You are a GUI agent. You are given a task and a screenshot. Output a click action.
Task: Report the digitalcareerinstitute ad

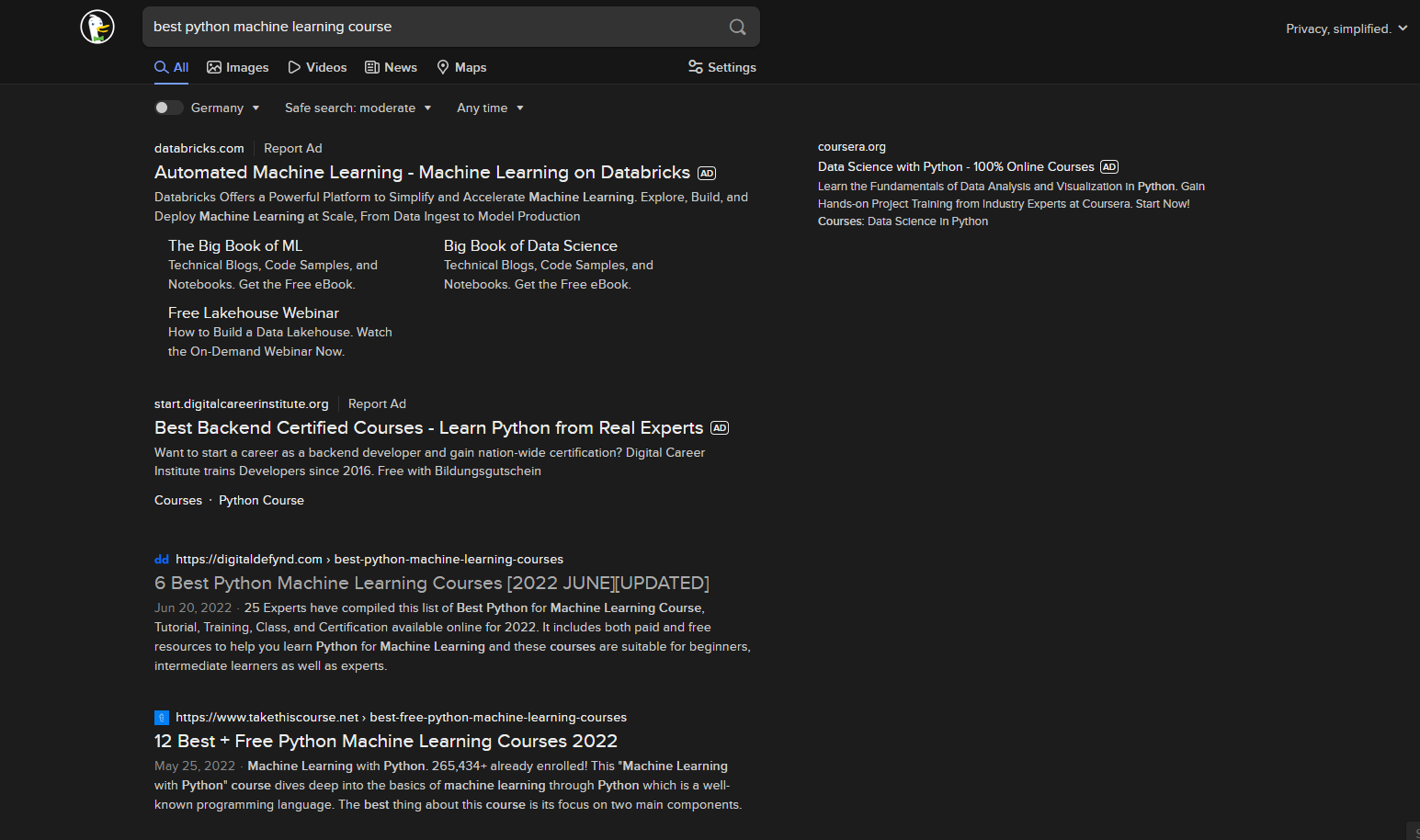[377, 403]
